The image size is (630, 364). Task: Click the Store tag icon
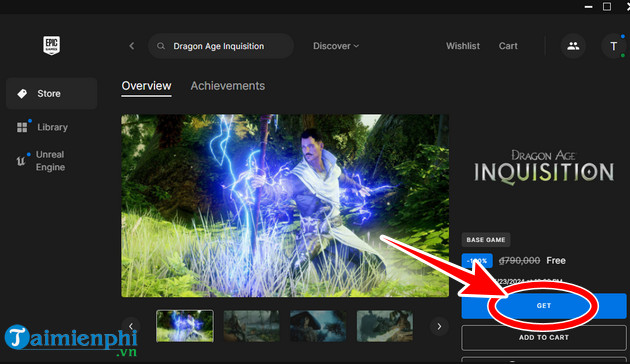(x=22, y=94)
